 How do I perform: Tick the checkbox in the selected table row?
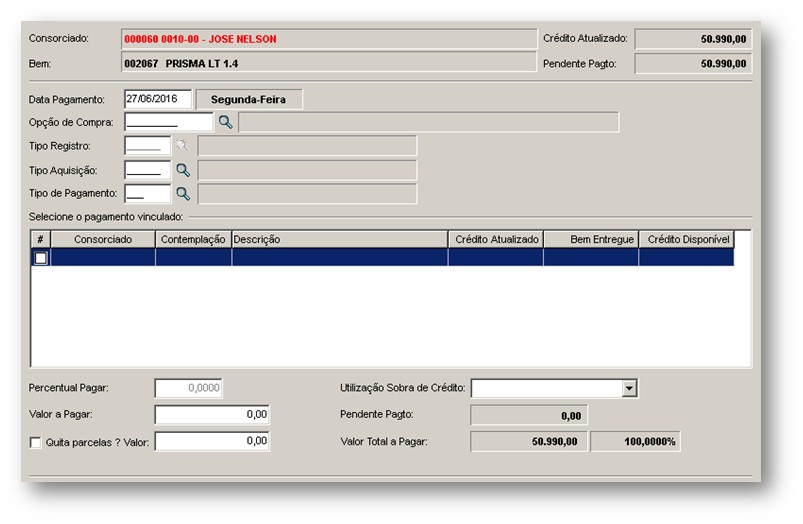tap(41, 258)
